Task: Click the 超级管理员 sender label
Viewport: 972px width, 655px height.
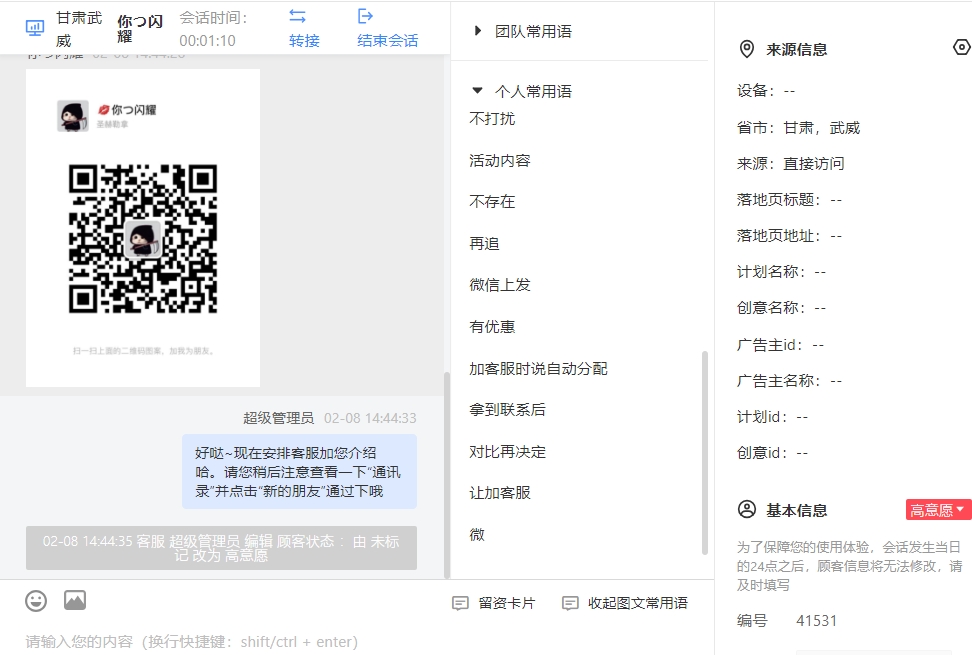Action: tap(278, 418)
